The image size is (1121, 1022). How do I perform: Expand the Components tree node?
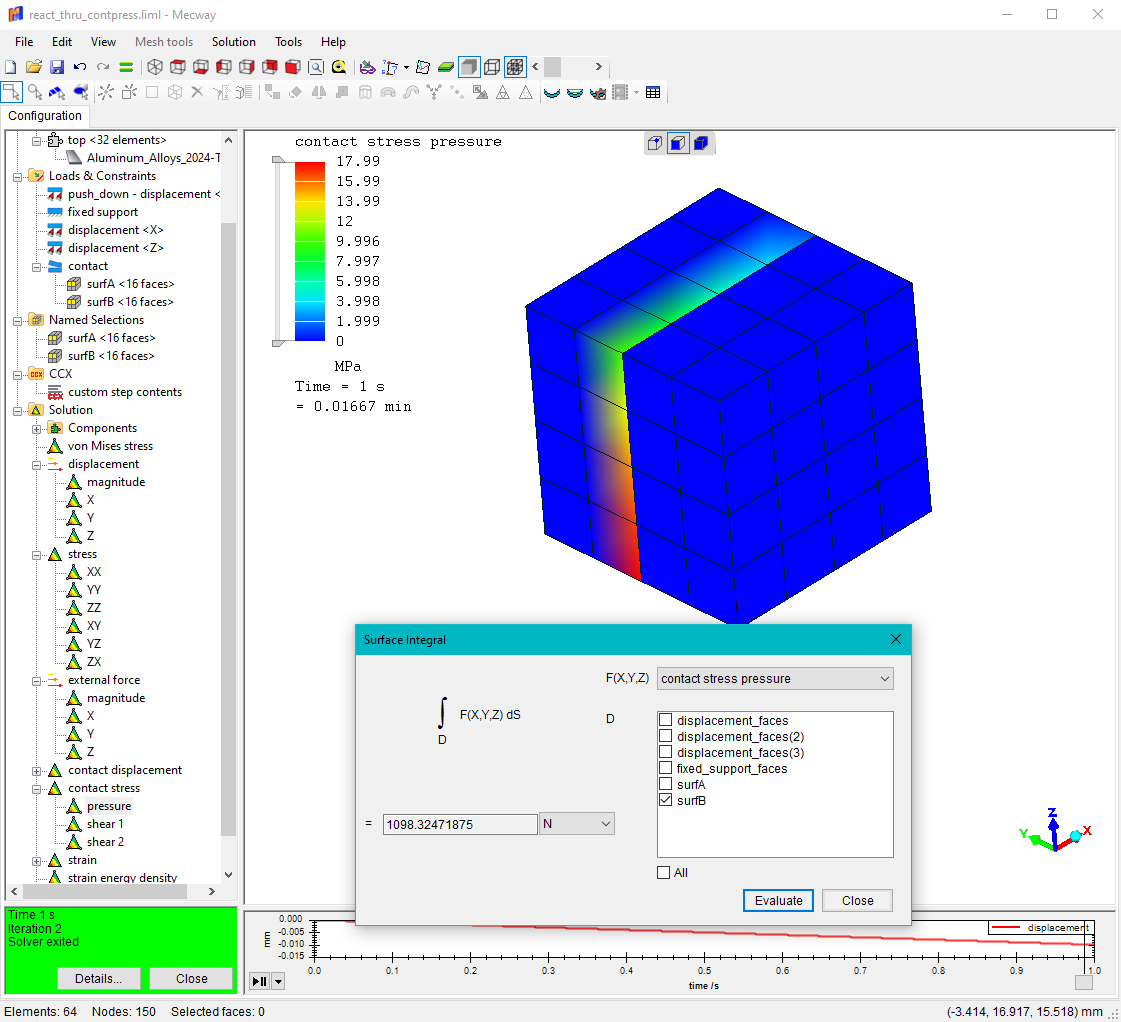click(x=36, y=429)
